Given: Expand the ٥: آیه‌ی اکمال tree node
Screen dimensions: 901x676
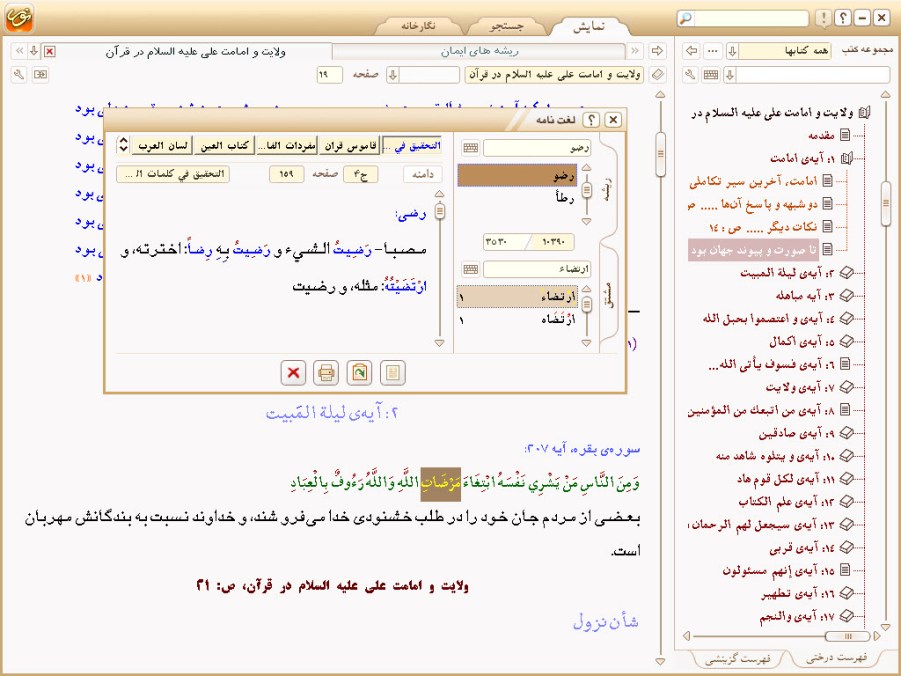Looking at the screenshot, I should click(846, 341).
